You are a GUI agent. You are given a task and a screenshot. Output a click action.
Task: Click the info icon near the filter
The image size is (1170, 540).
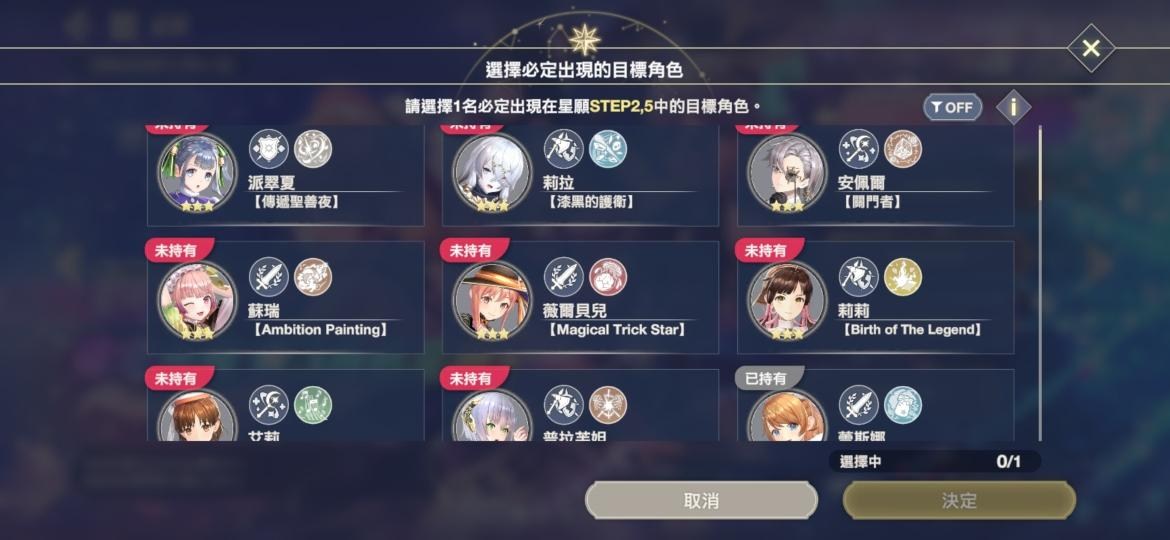pyautogui.click(x=1013, y=107)
